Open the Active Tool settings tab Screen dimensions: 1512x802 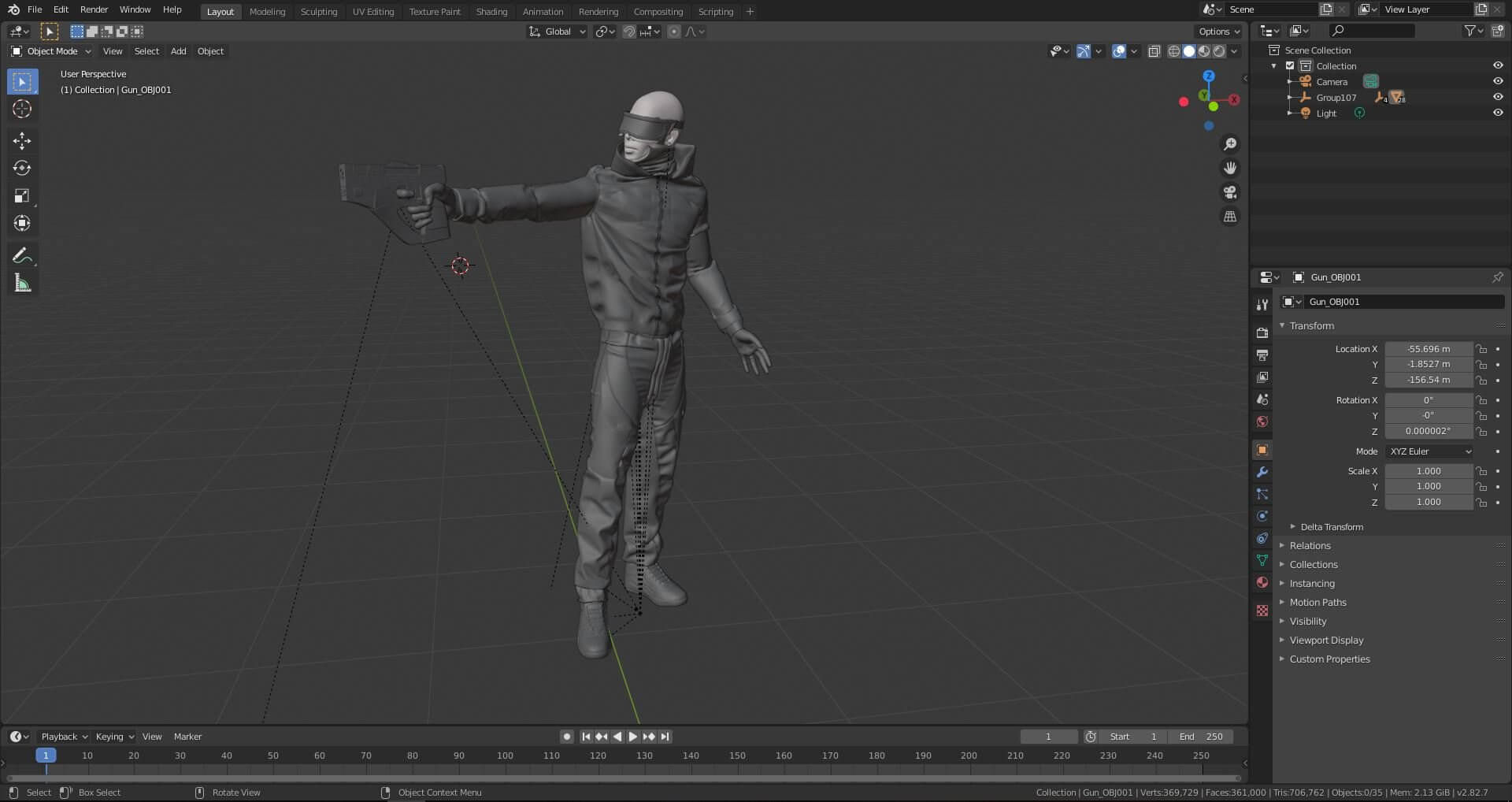click(1262, 305)
